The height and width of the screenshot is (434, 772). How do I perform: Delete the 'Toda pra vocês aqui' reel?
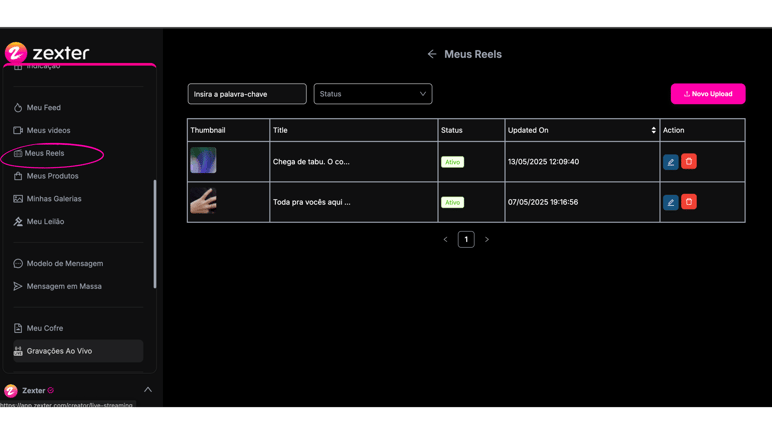tap(689, 202)
